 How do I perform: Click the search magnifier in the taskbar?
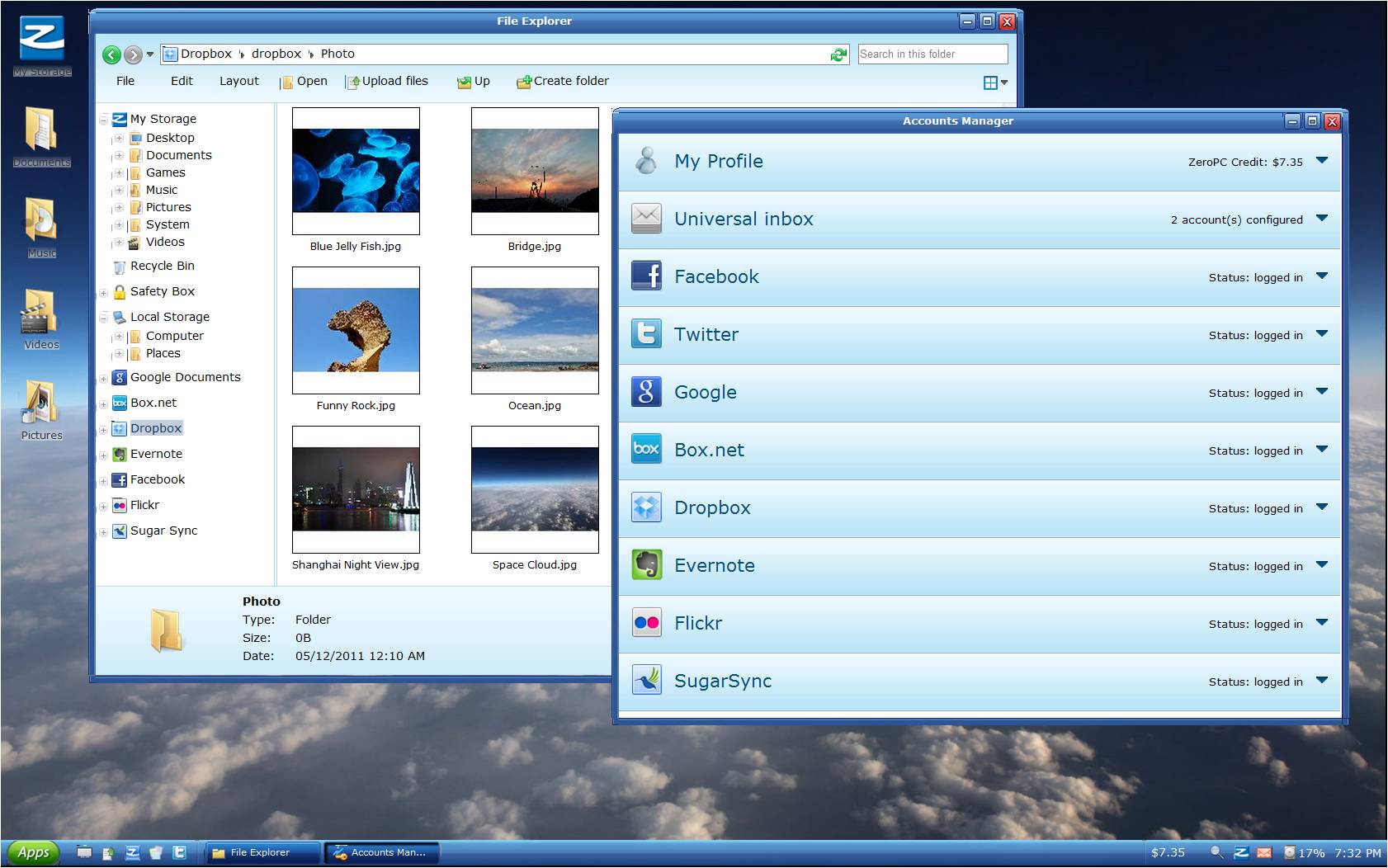(x=1216, y=852)
